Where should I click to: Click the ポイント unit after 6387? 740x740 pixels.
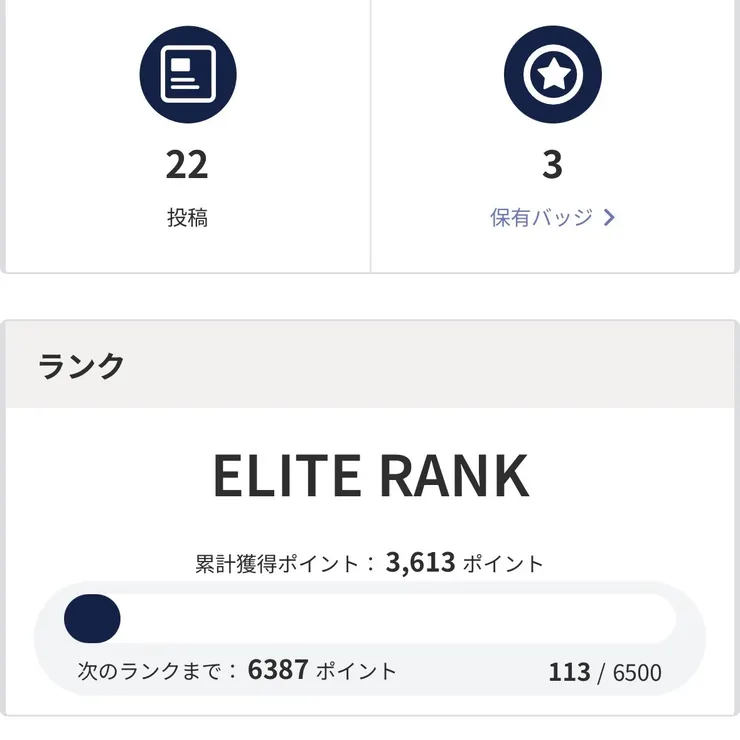pyautogui.click(x=356, y=671)
